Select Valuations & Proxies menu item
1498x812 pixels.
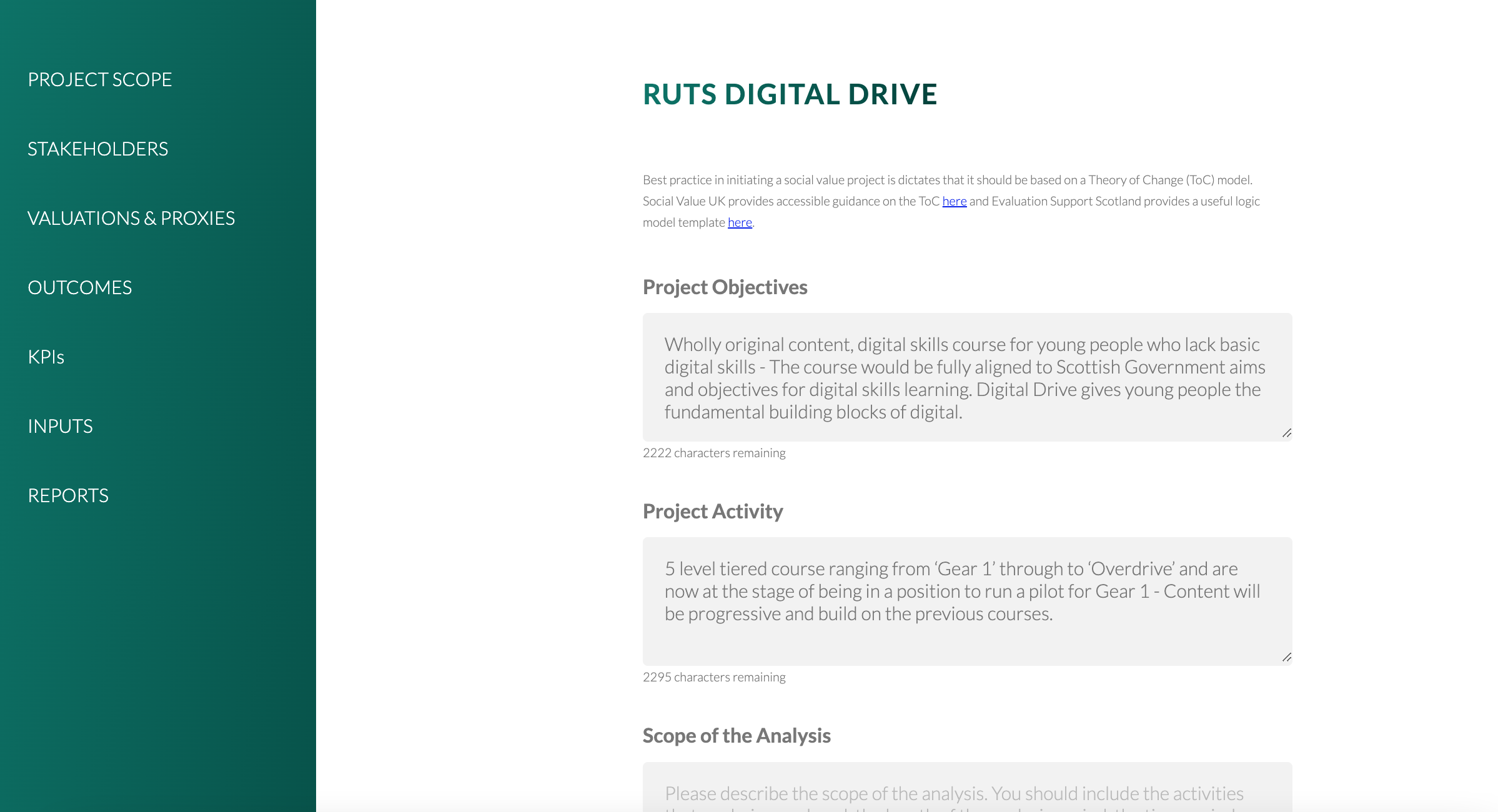[x=131, y=218]
